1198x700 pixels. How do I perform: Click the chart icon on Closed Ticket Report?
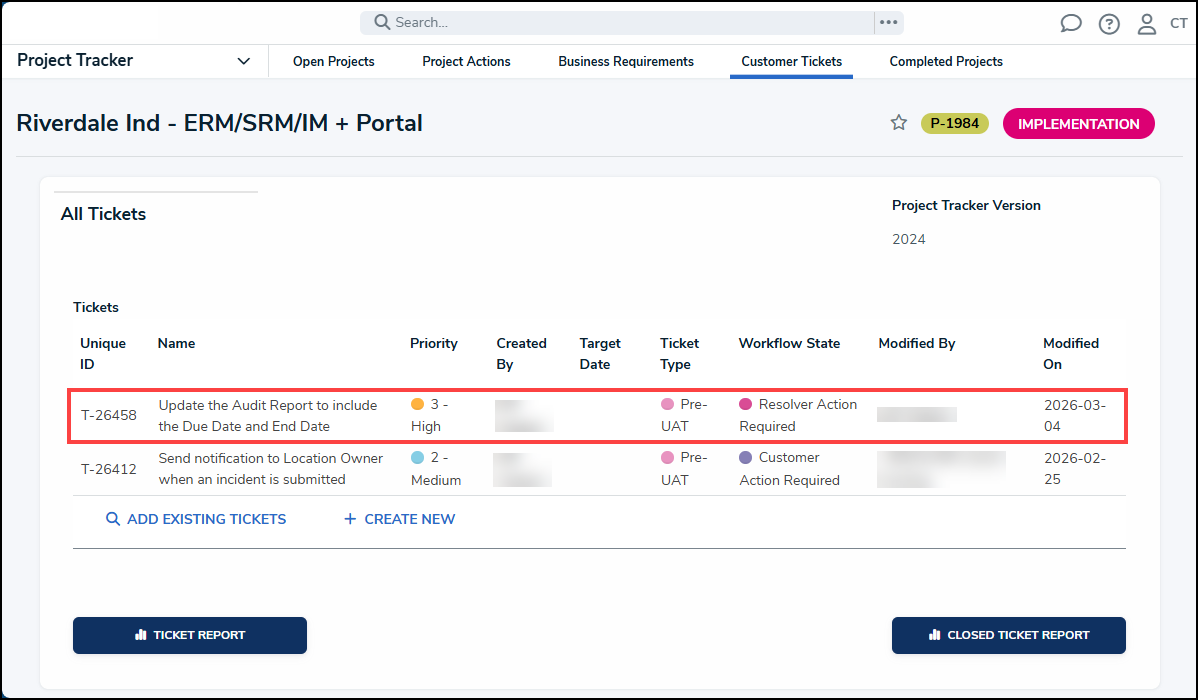click(x=934, y=635)
